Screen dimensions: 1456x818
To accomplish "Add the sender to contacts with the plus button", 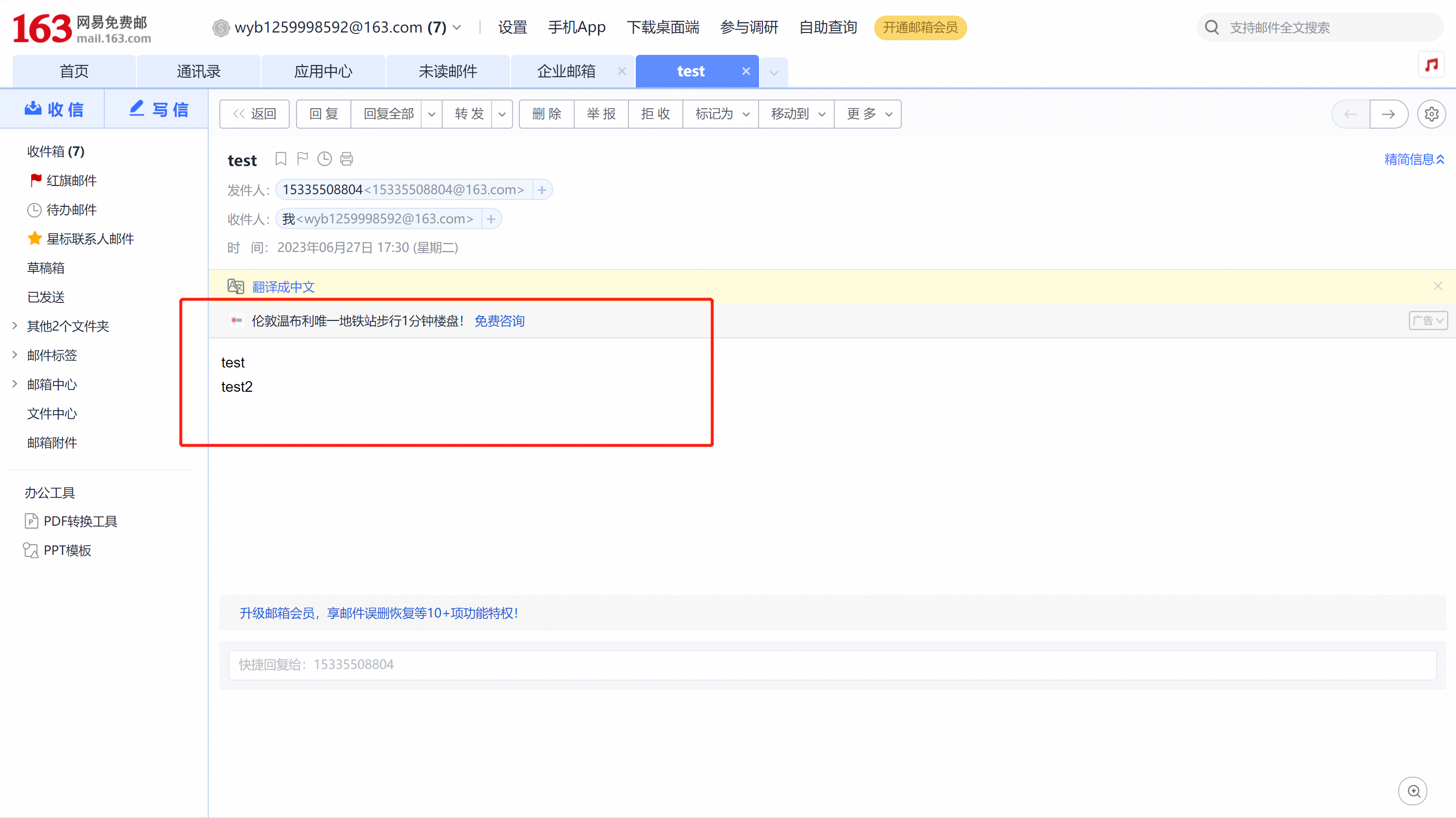I will click(x=542, y=189).
